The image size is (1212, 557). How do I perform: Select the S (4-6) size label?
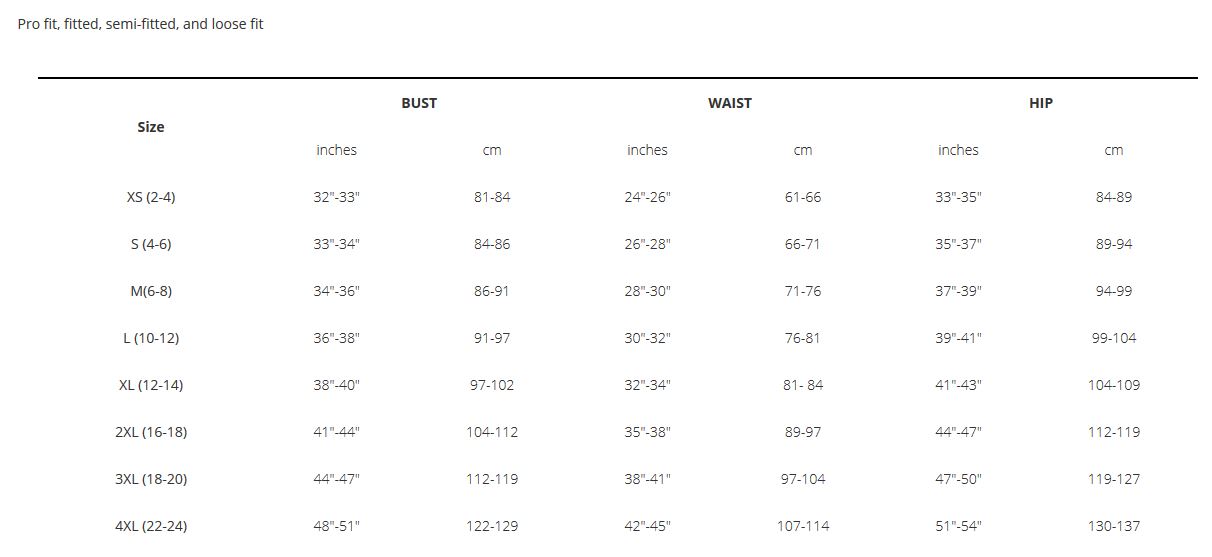click(151, 244)
